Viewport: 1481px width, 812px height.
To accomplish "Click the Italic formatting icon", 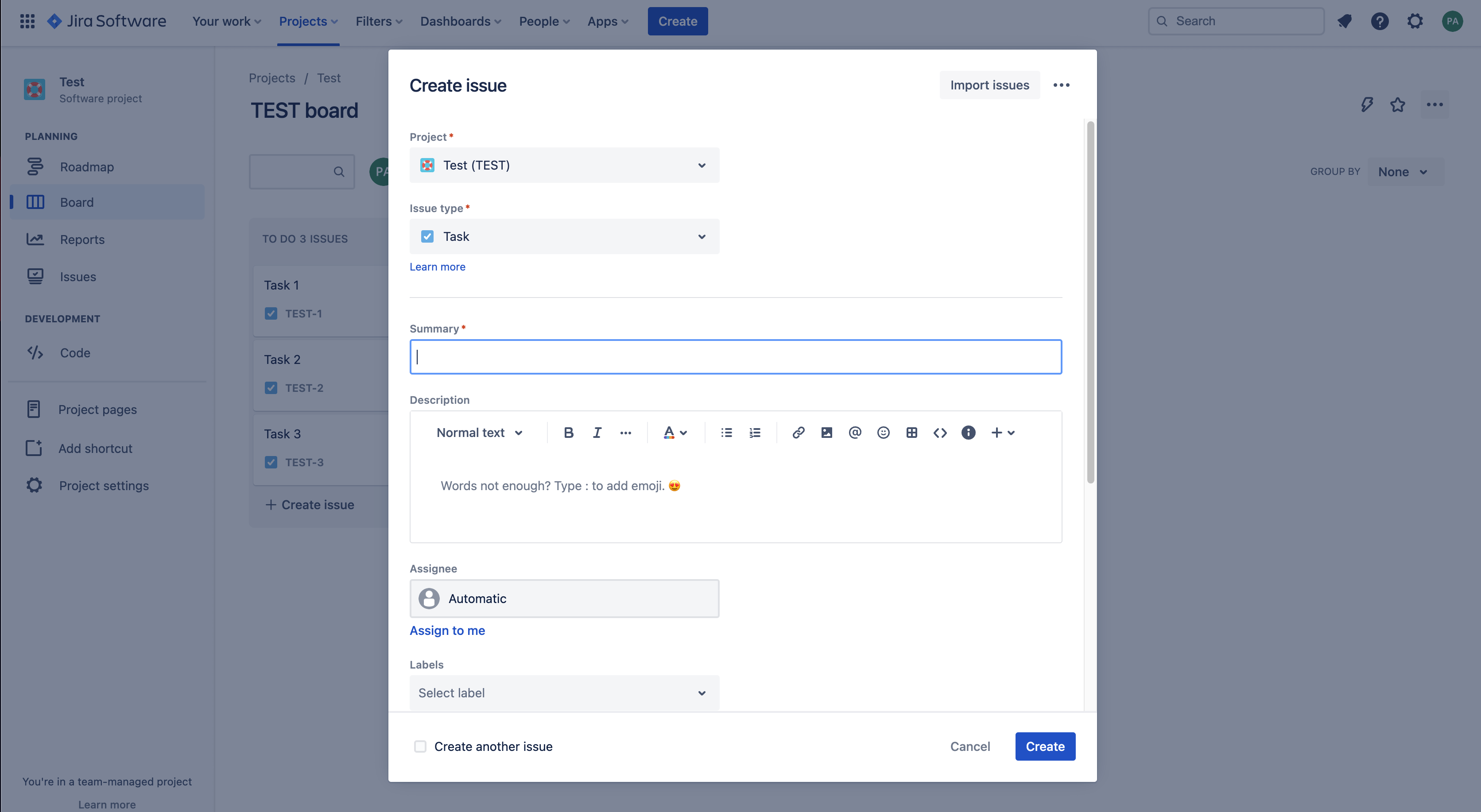I will click(597, 433).
